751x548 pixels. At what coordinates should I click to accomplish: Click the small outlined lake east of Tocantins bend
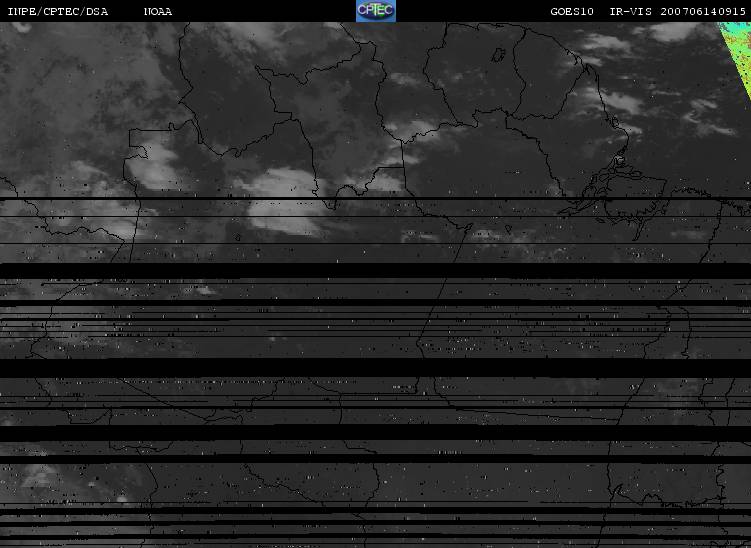point(508,229)
